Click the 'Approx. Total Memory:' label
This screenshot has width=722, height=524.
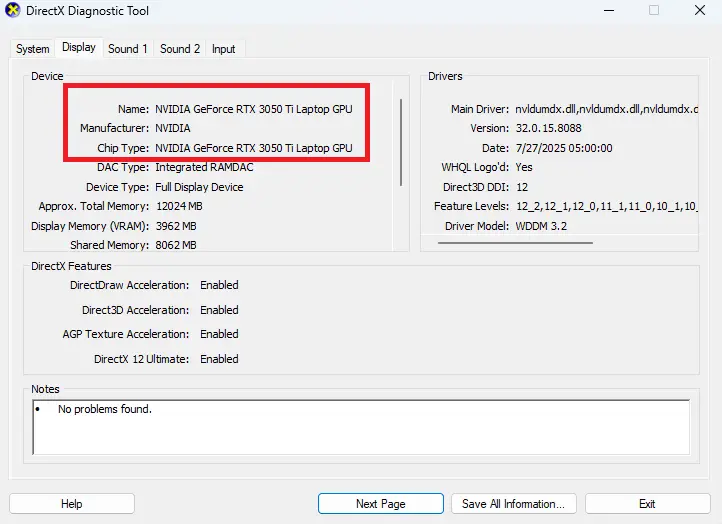(x=94, y=206)
